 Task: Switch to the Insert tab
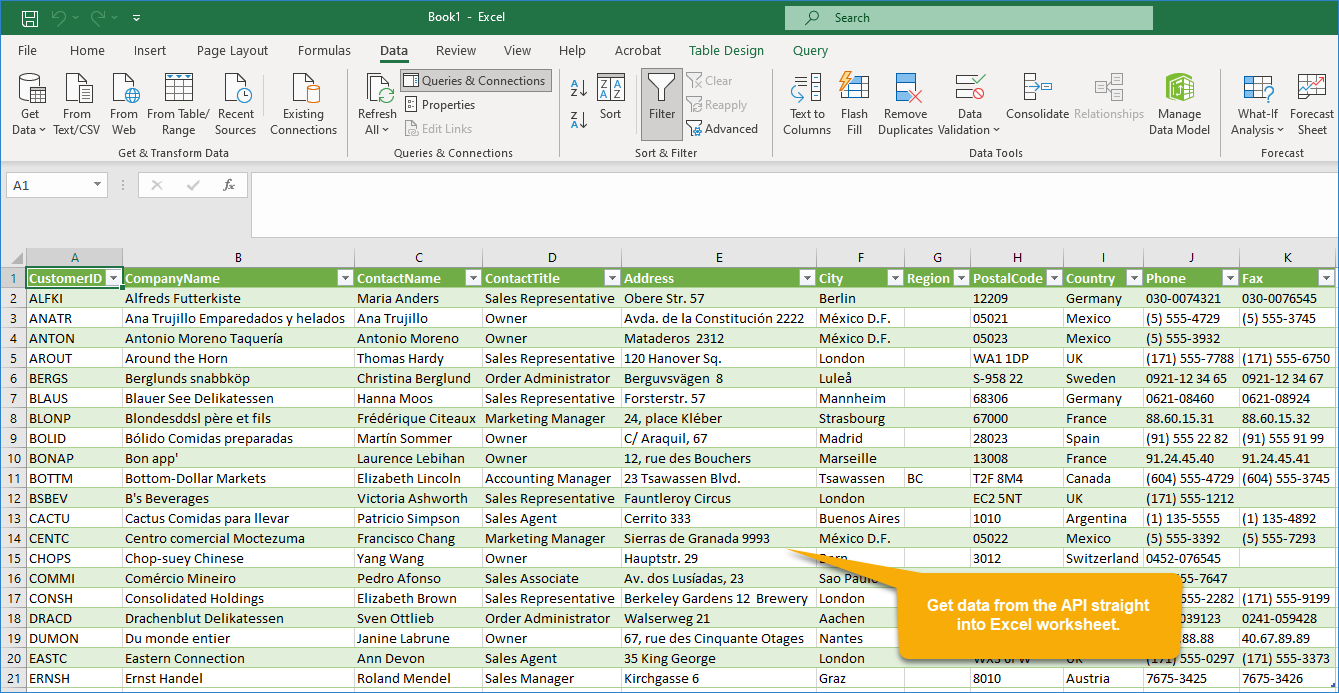coord(150,51)
